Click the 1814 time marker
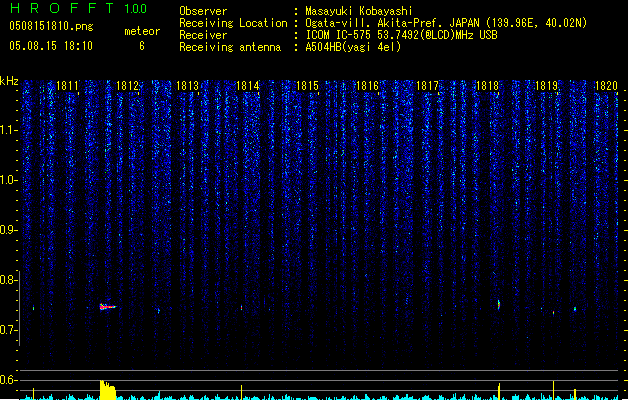 coord(248,86)
